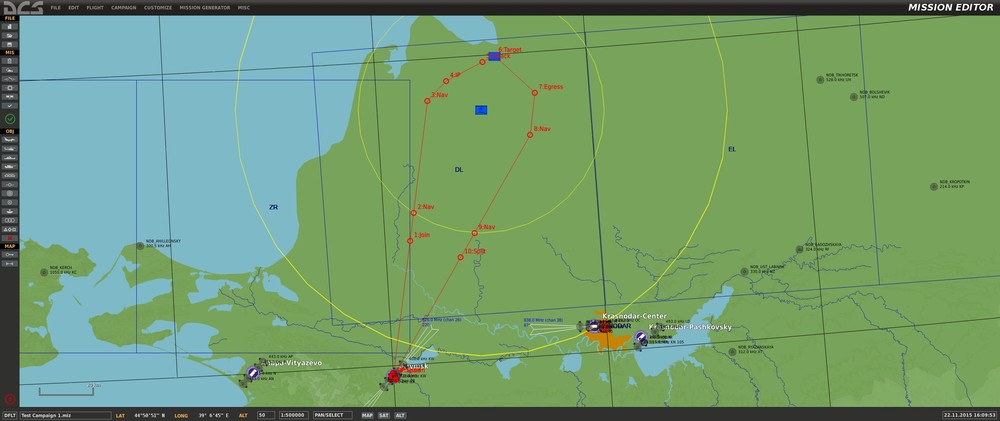Select waypoint 4:IP on the route
This screenshot has height=421, width=1000.
coord(446,81)
